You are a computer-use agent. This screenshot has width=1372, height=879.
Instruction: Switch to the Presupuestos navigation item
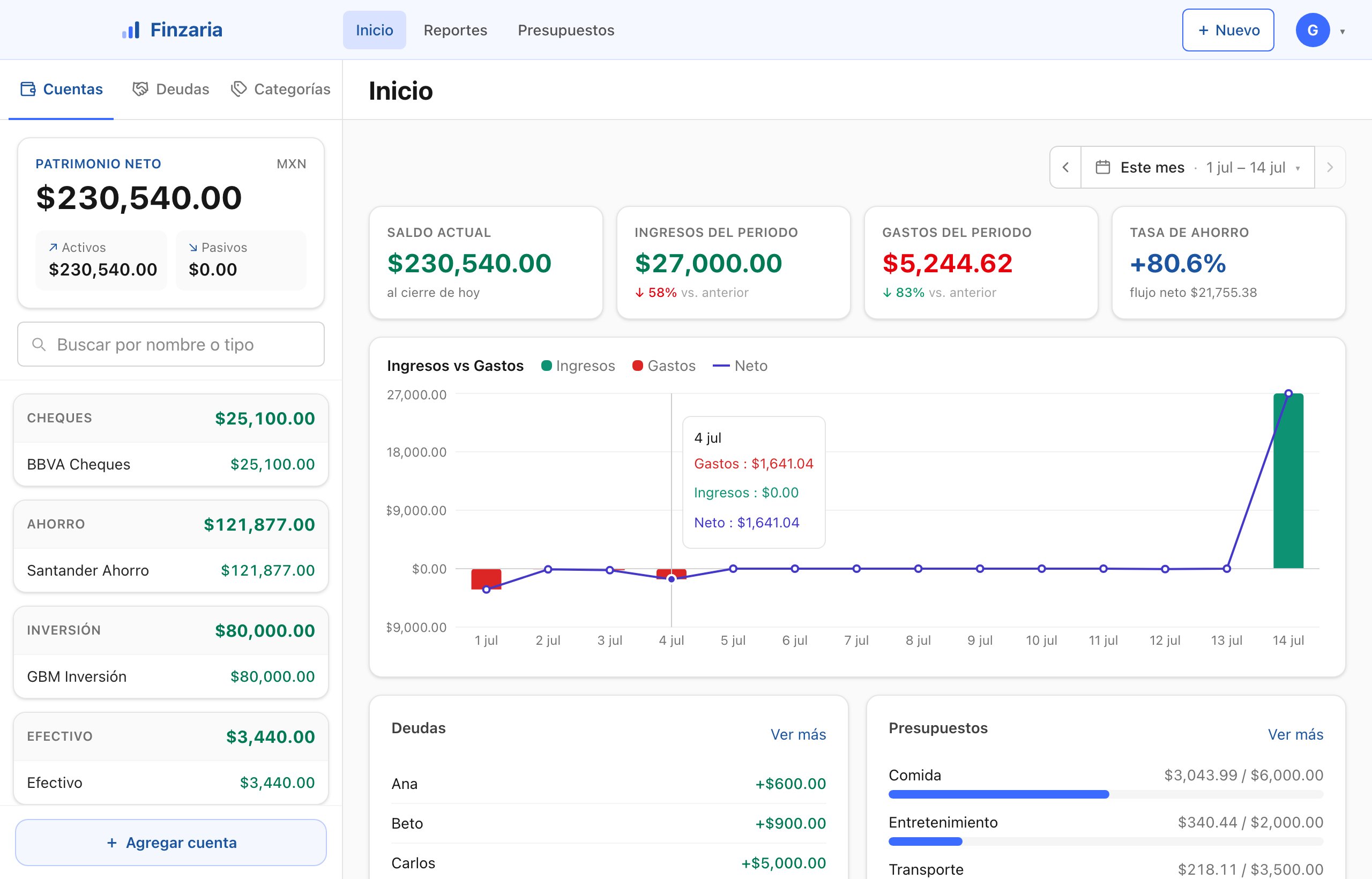pos(565,30)
